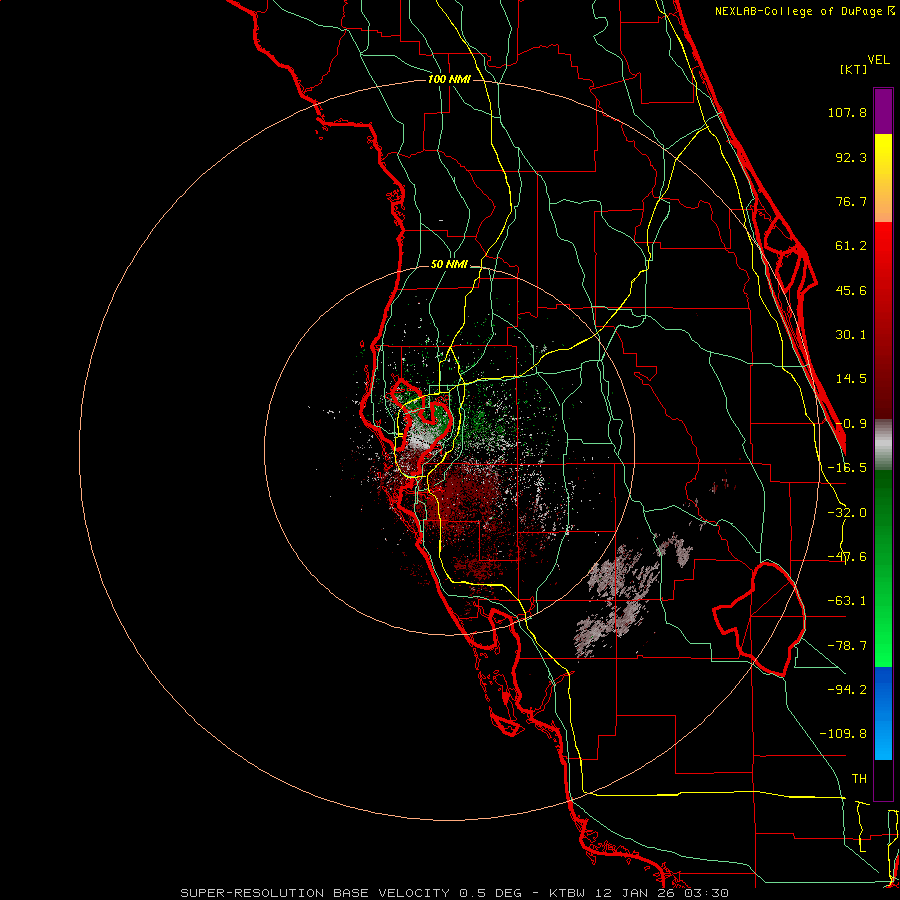This screenshot has width=900, height=900.
Task: Click the purple segment of the velocity color bar
Action: [x=883, y=111]
